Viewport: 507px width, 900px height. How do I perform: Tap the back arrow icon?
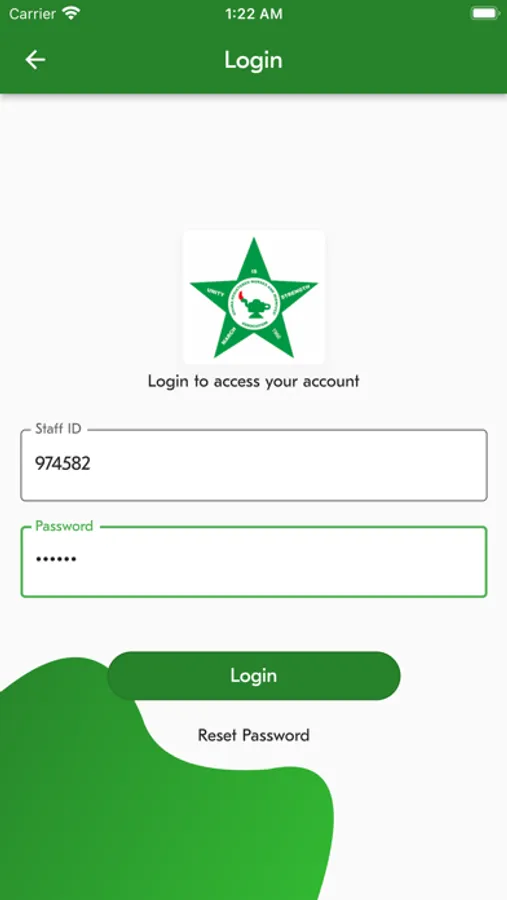click(35, 60)
